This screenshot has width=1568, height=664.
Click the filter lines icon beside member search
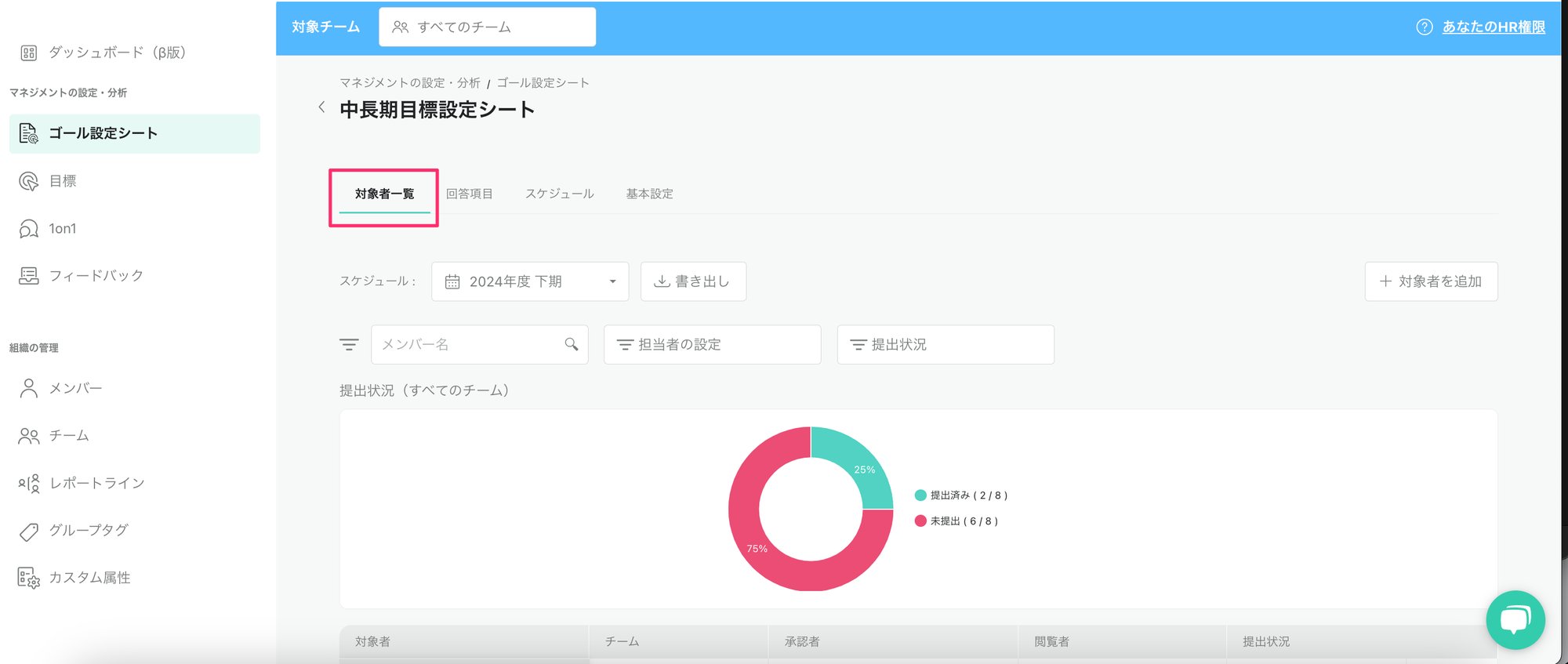coord(349,345)
